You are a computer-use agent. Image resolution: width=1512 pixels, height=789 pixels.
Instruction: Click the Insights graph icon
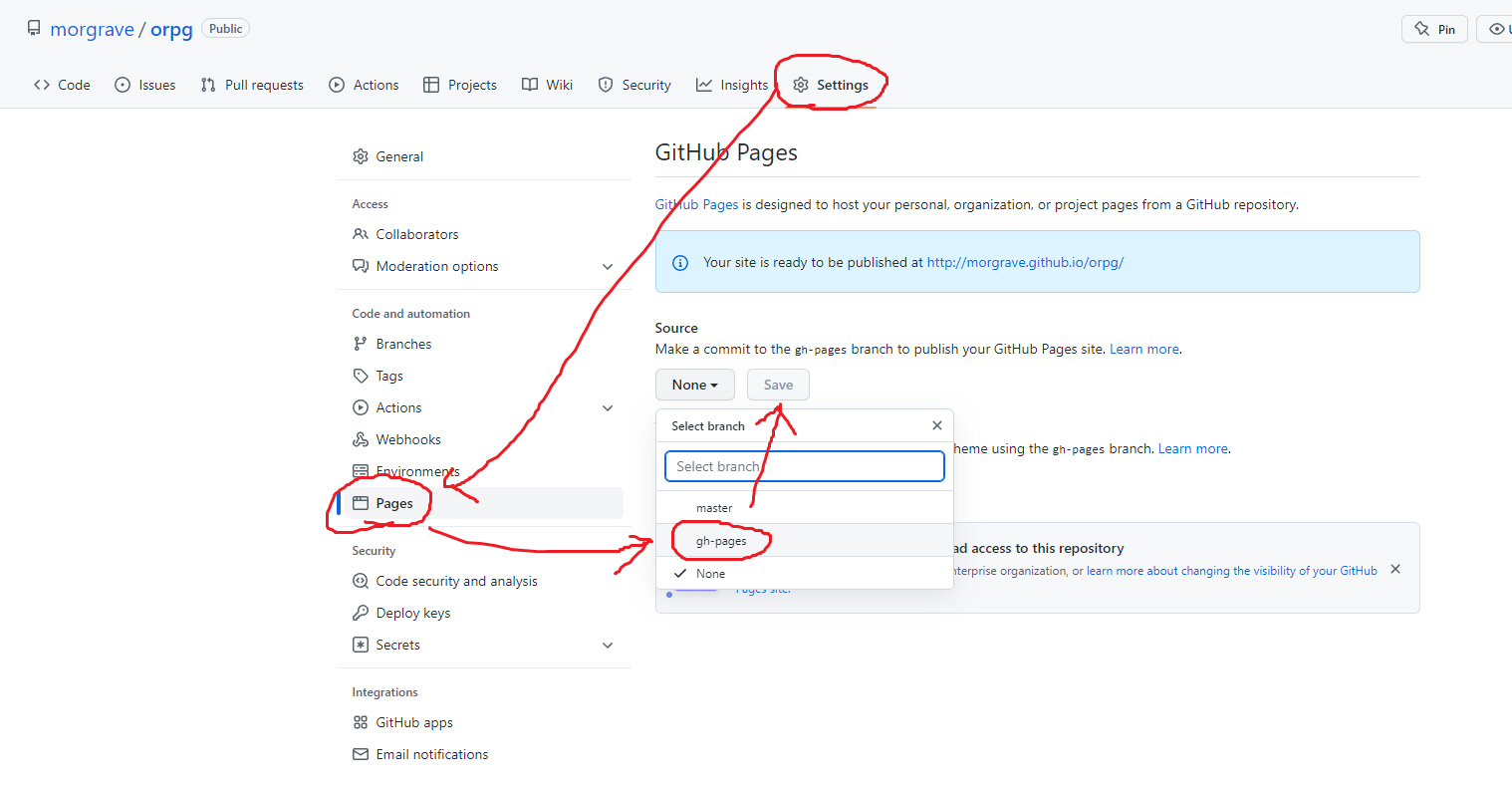coord(704,85)
